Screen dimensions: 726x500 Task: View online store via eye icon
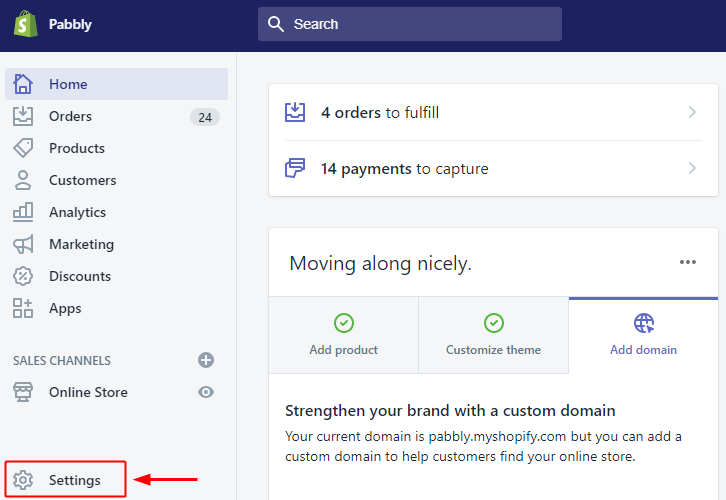point(206,392)
